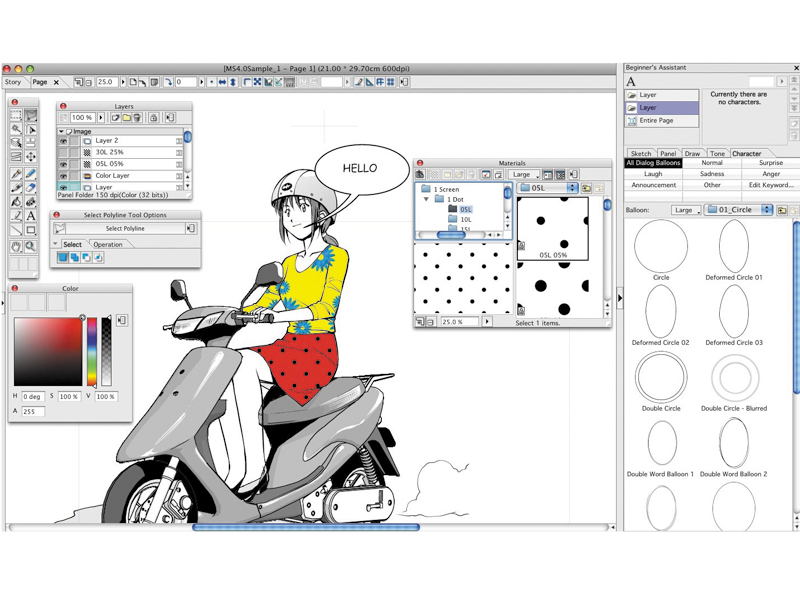
Task: Click the alpha transparency slider
Action: click(106, 352)
